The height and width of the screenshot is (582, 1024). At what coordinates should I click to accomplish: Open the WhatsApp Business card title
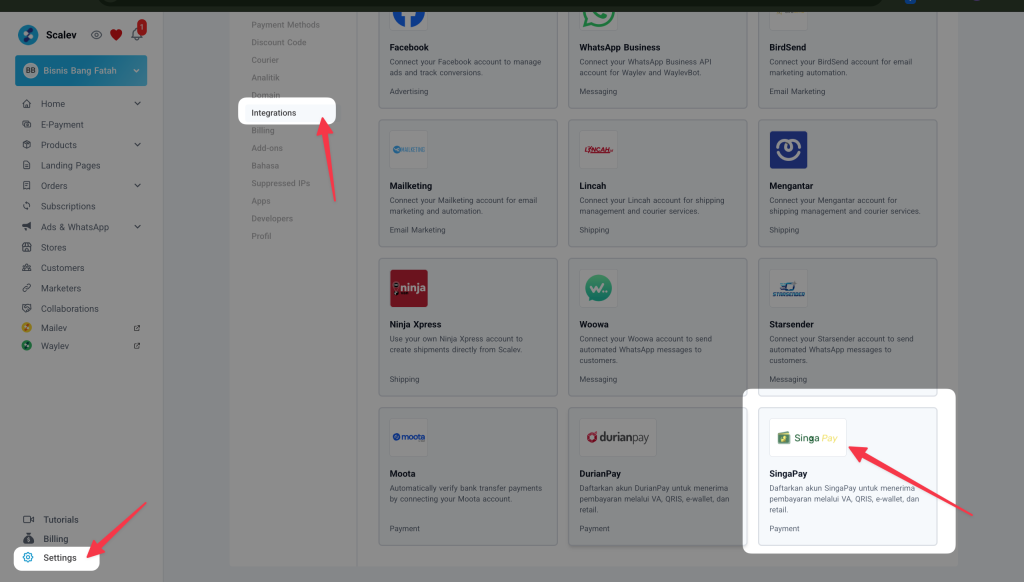click(x=620, y=48)
